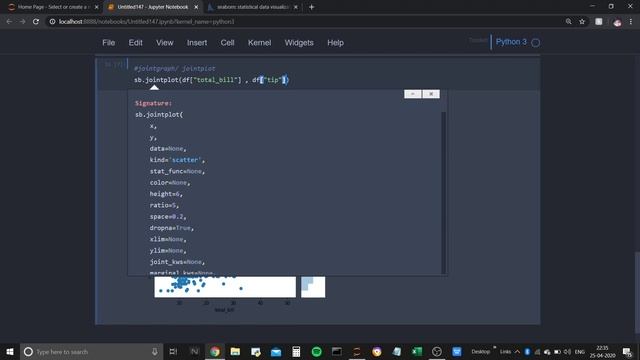Click the ENG language indicator
The width and height of the screenshot is (640, 360).
pos(580,351)
